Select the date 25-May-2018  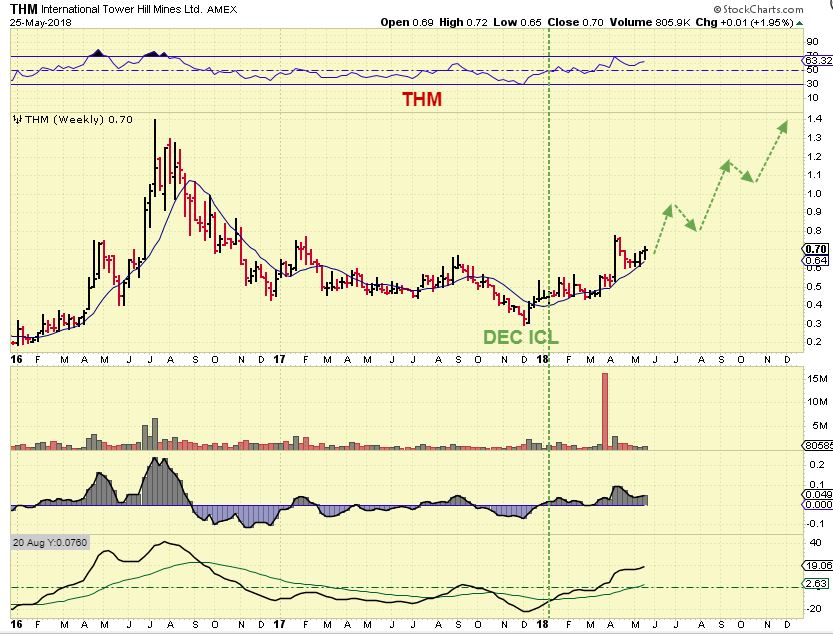pyautogui.click(x=40, y=23)
